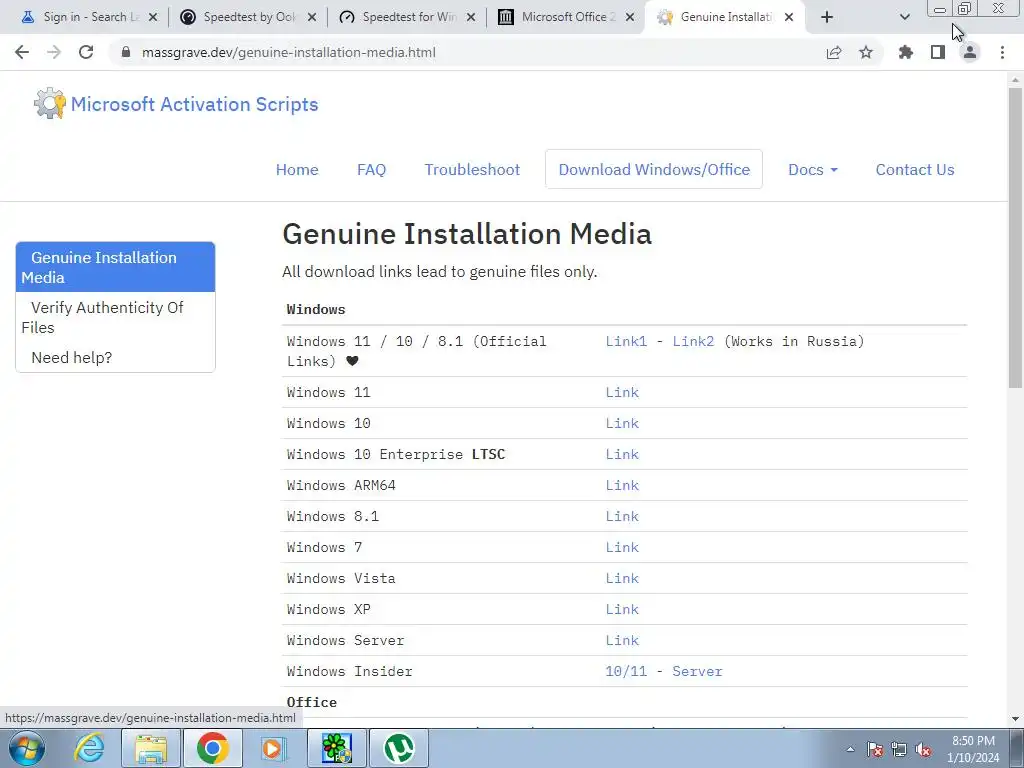
Task: Go back using the browser back arrow
Action: tap(22, 52)
